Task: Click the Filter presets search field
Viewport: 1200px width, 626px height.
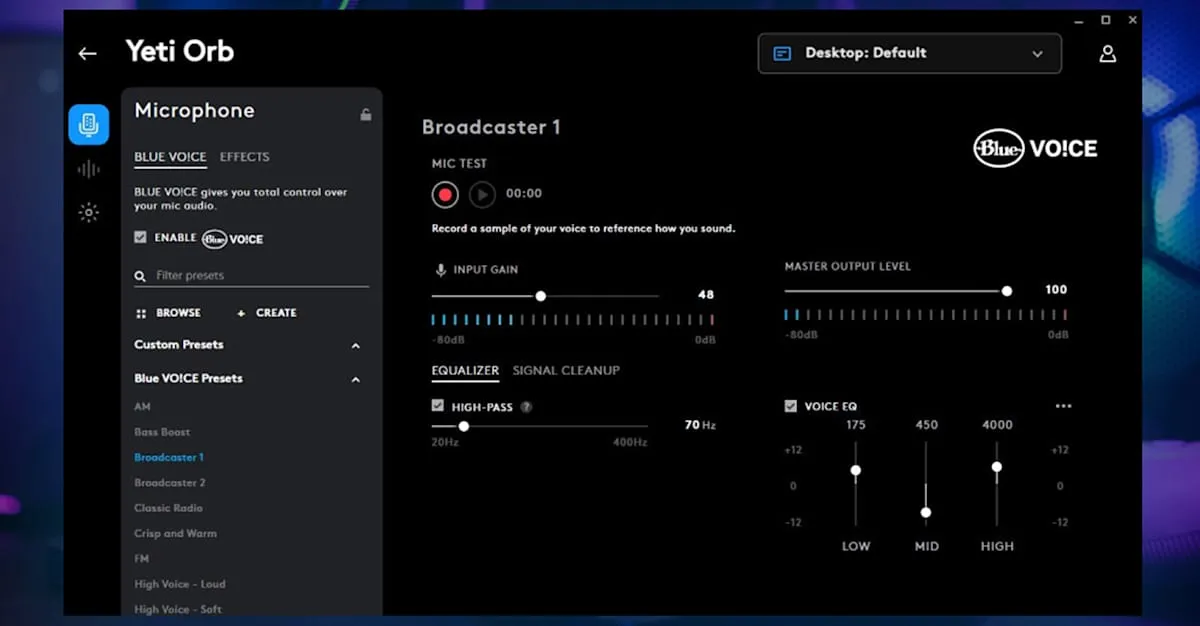Action: coord(252,276)
